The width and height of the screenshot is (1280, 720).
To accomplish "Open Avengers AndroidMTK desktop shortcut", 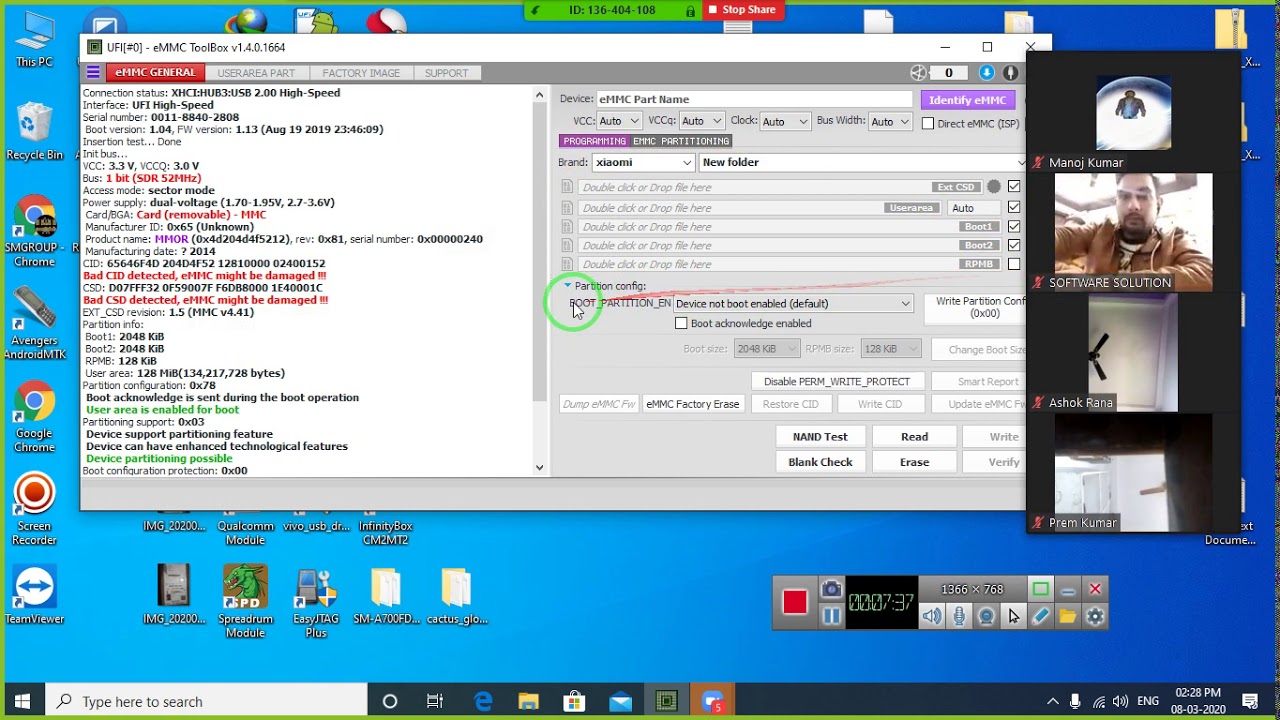I will 34,322.
